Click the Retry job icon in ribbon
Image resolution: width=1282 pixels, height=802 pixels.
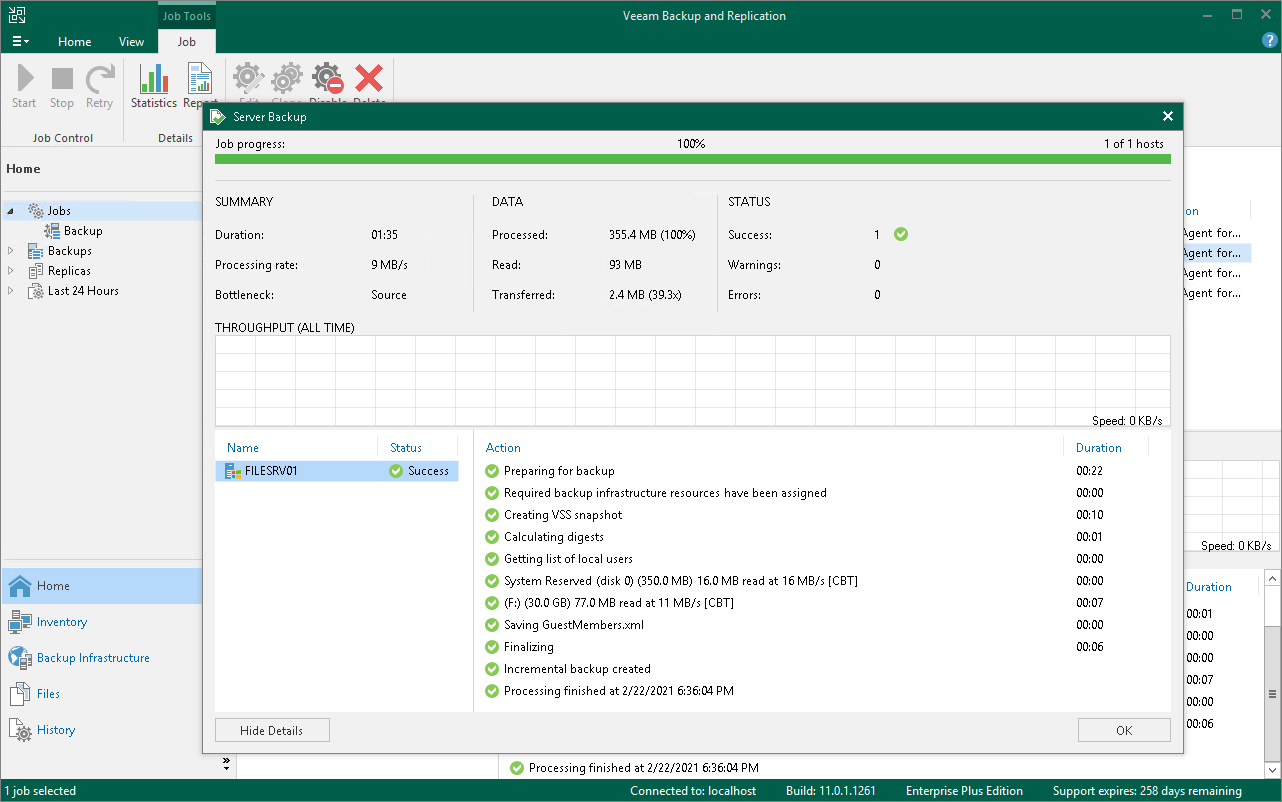pyautogui.click(x=99, y=79)
